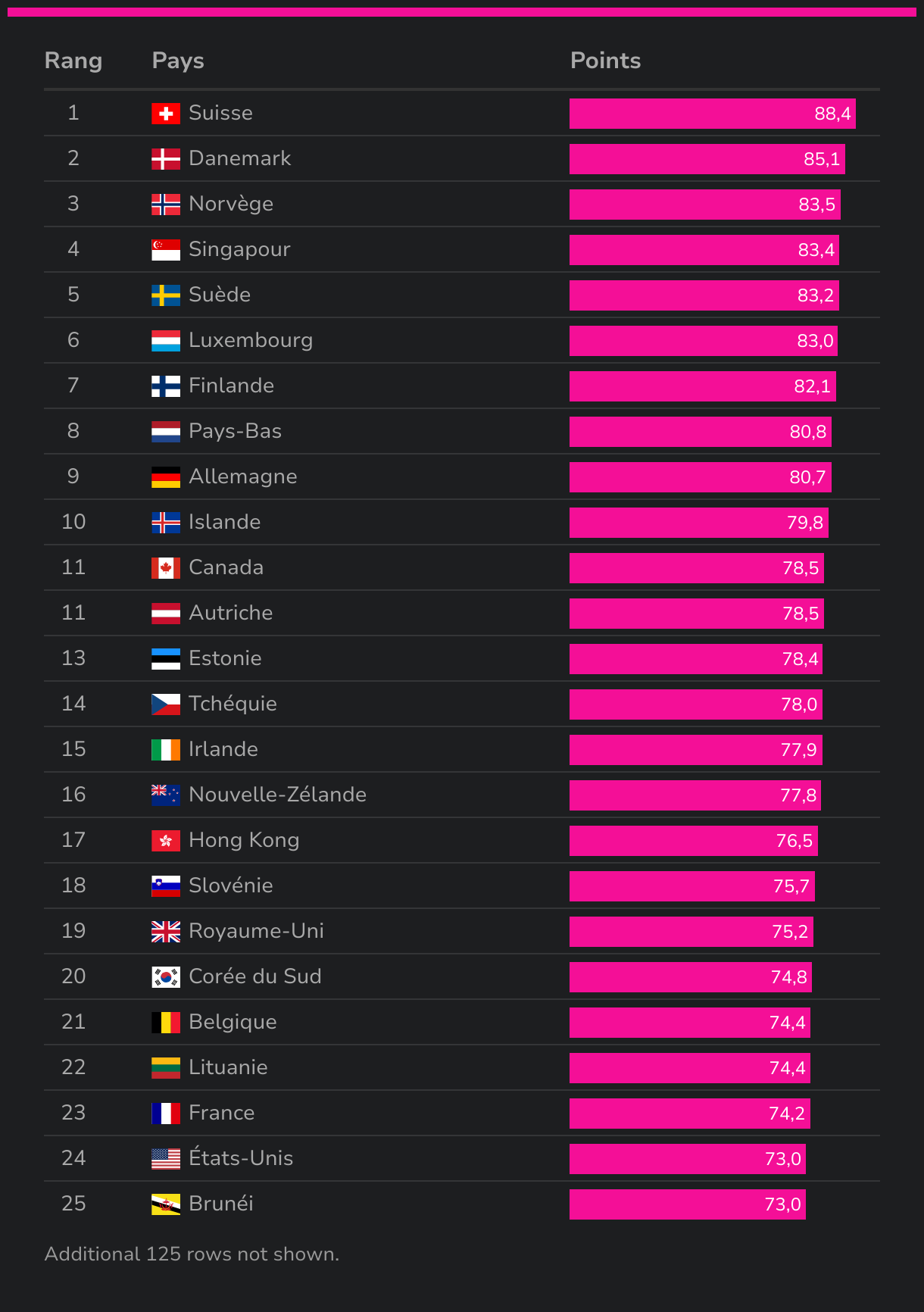This screenshot has height=1312, width=924.
Task: Click the Switzerland flag icon
Action: (166, 114)
